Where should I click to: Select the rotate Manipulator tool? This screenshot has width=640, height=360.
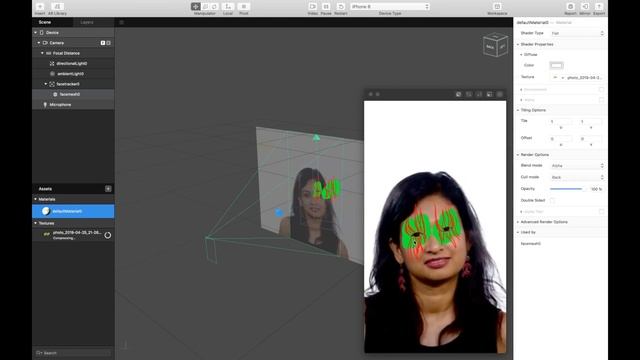coord(214,7)
